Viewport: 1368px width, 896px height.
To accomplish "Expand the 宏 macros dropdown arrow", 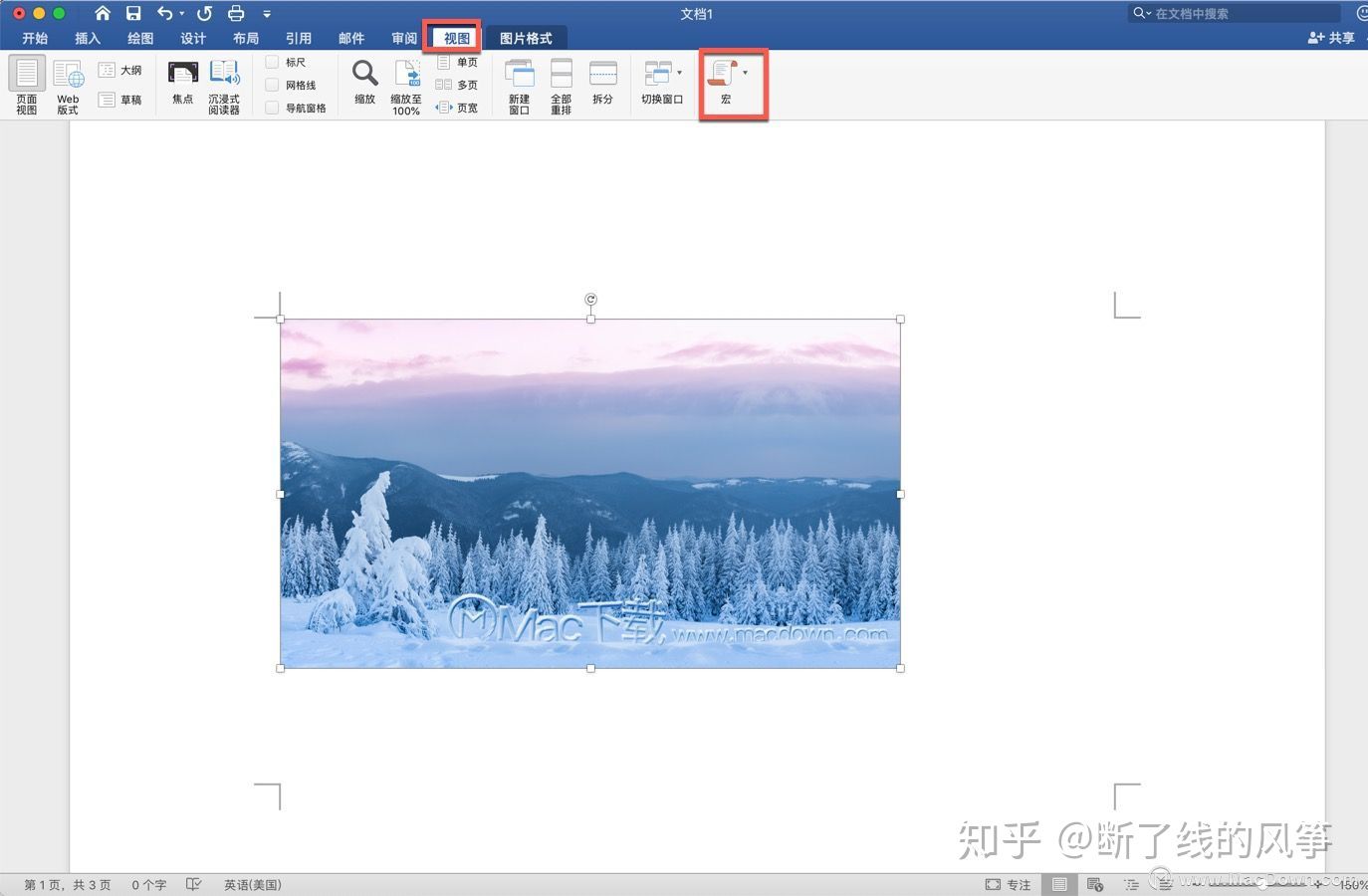I will [746, 72].
